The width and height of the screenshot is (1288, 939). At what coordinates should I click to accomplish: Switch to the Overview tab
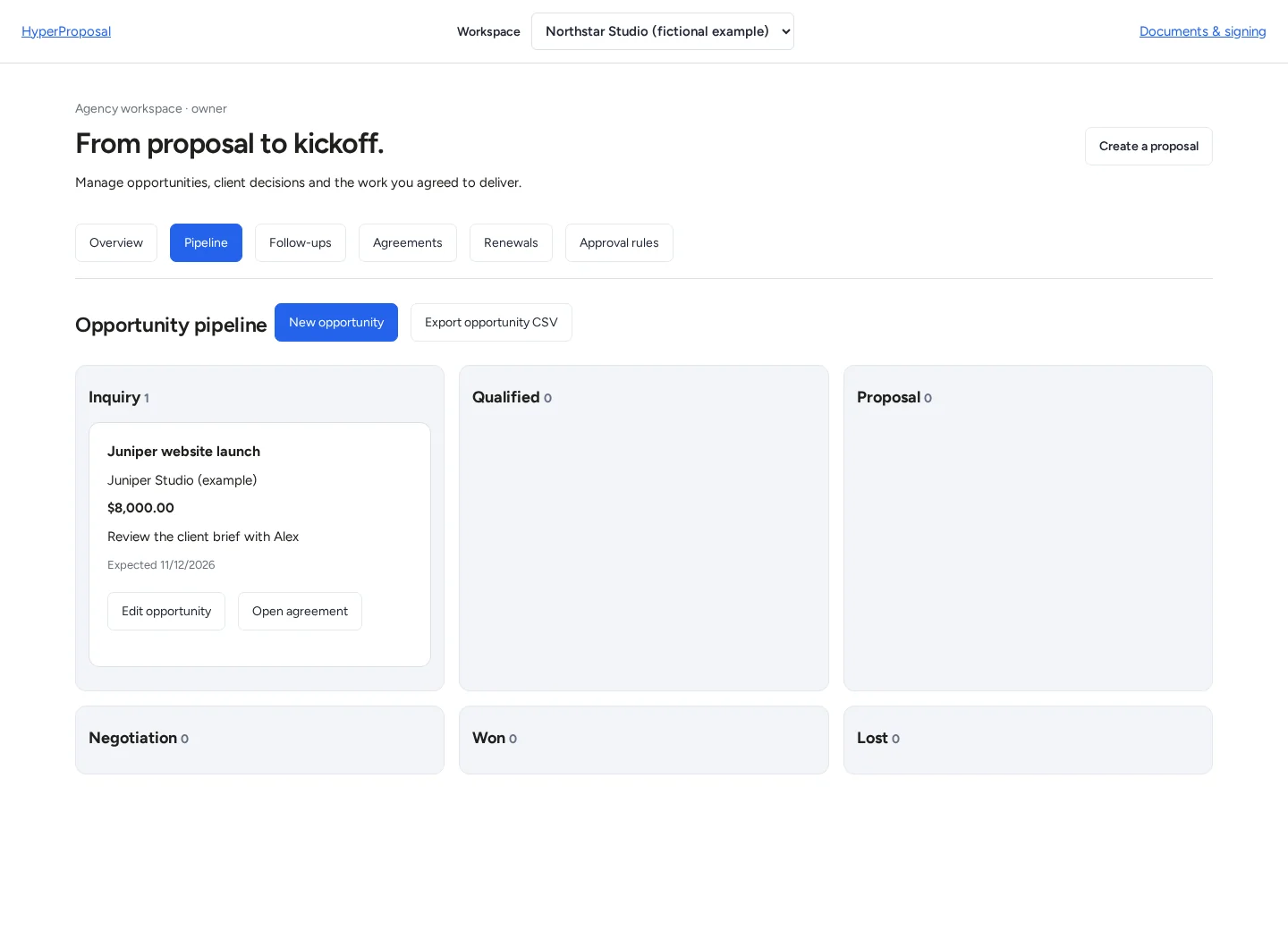(x=116, y=242)
